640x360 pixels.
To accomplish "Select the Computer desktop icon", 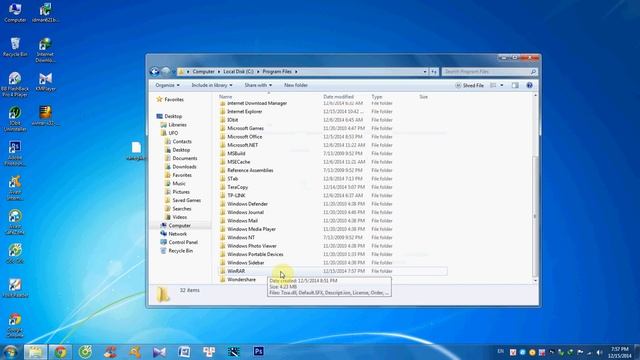I will (x=15, y=12).
